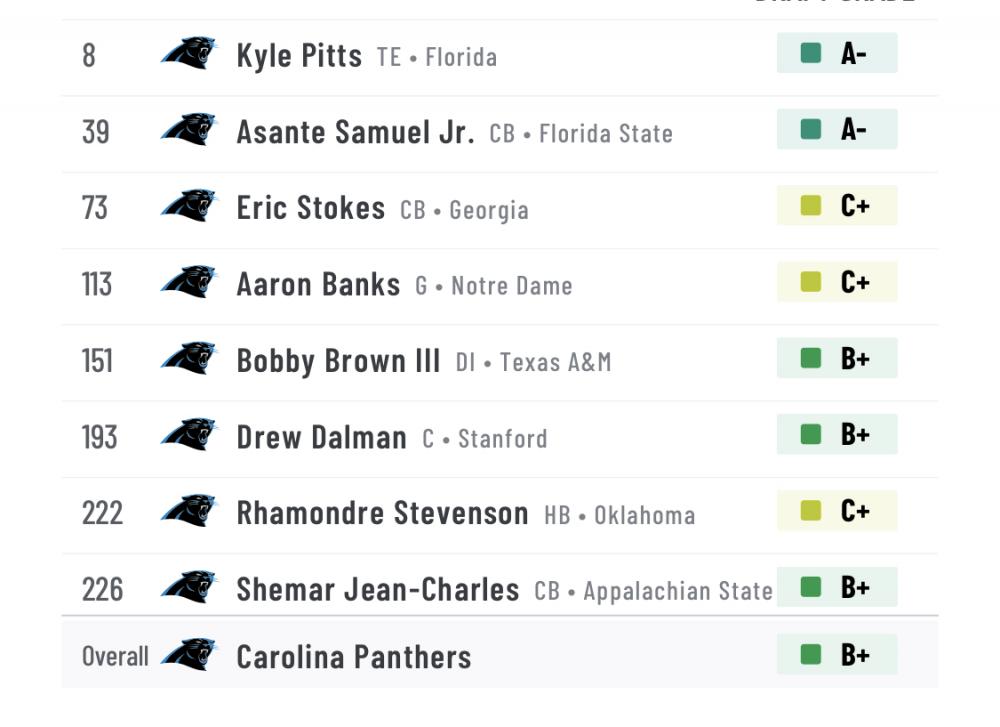The width and height of the screenshot is (1000, 727).
Task: Click the green swatch in Kyle Pitts' A- grade
Action: point(811,53)
